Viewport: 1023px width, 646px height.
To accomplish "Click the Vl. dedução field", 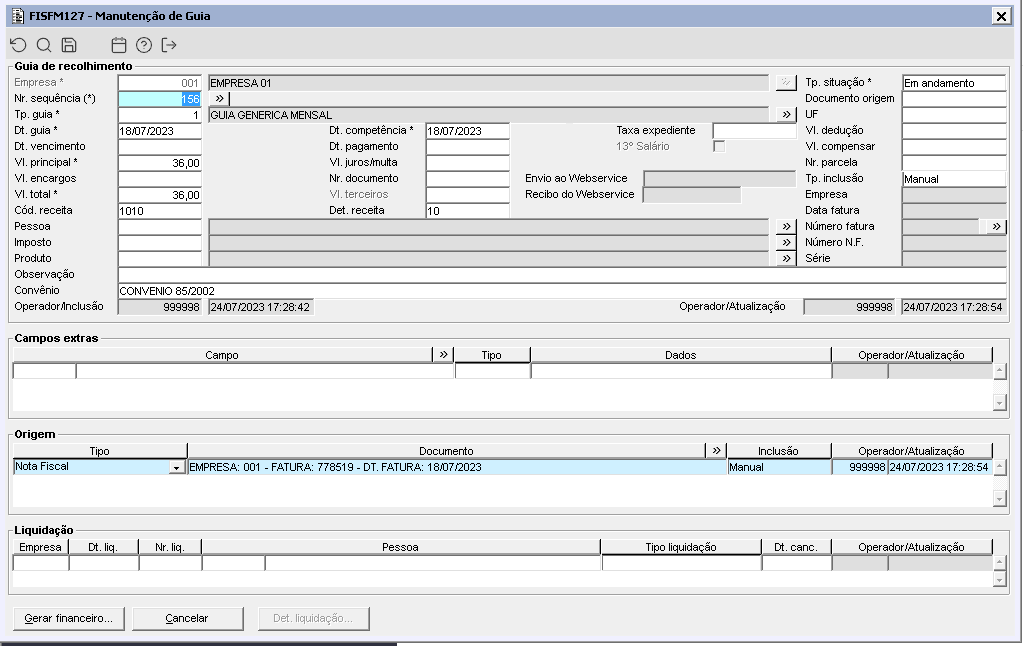I will click(954, 131).
